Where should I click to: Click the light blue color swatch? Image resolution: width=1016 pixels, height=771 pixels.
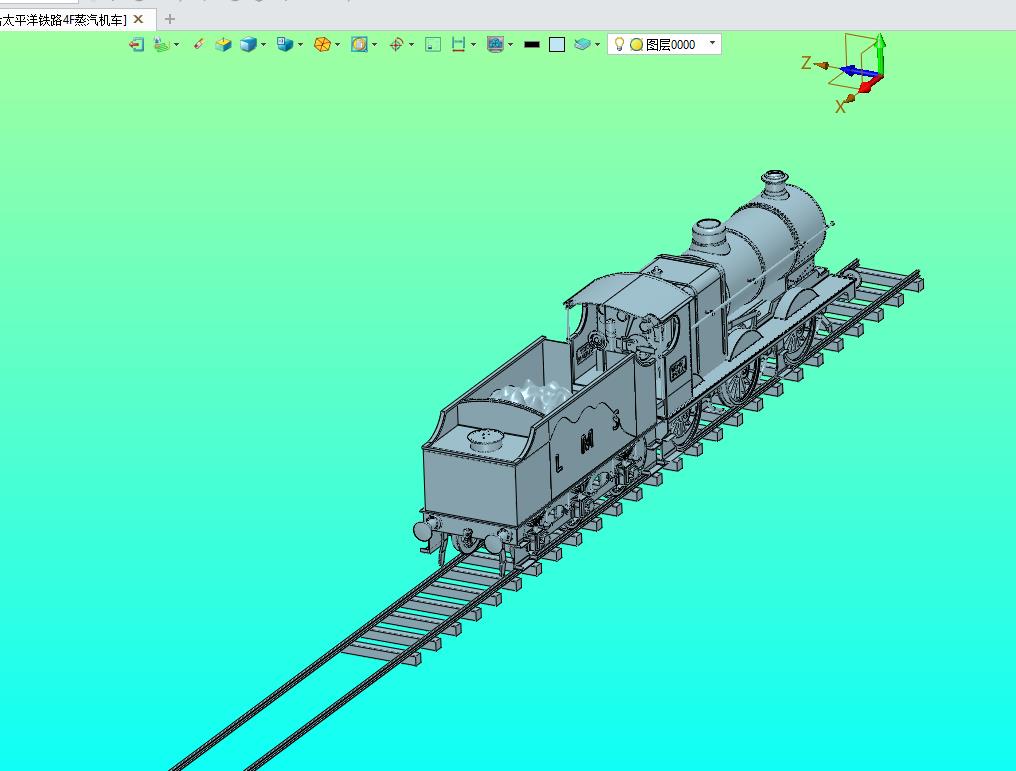tap(557, 44)
